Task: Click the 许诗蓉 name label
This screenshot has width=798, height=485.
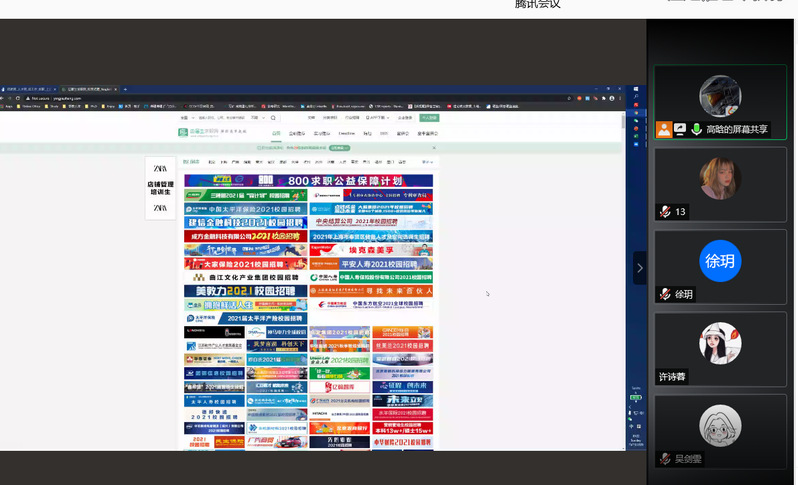Action: pyautogui.click(x=672, y=377)
